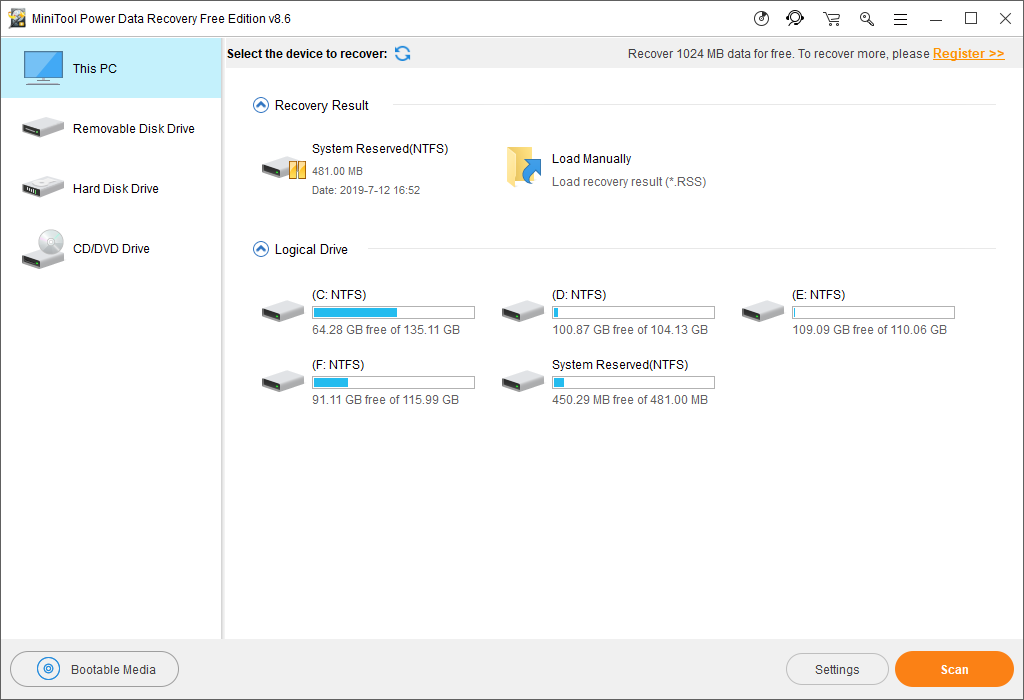Click 64.28 GB free of 135.11 GB text
This screenshot has height=700, width=1024.
(x=386, y=330)
